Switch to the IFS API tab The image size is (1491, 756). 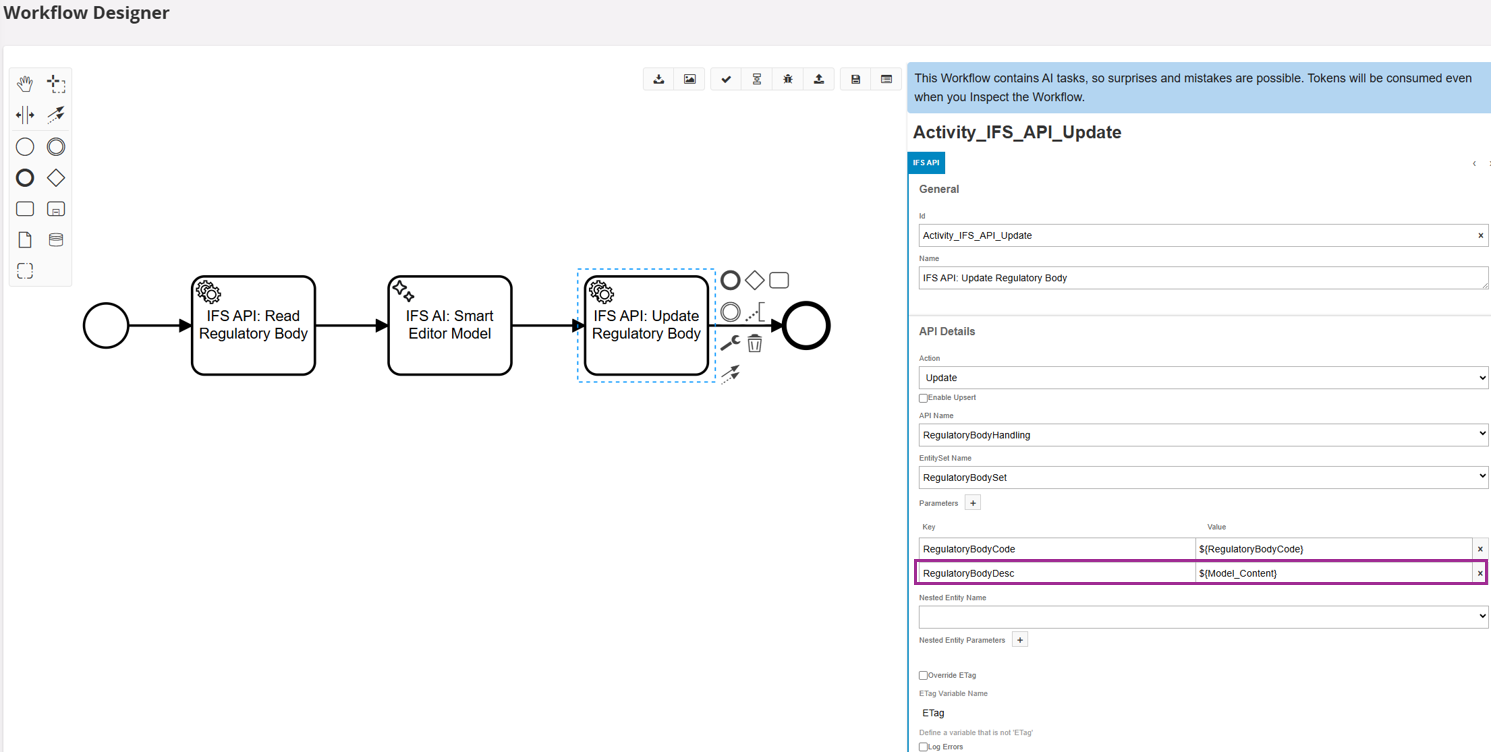coord(926,162)
